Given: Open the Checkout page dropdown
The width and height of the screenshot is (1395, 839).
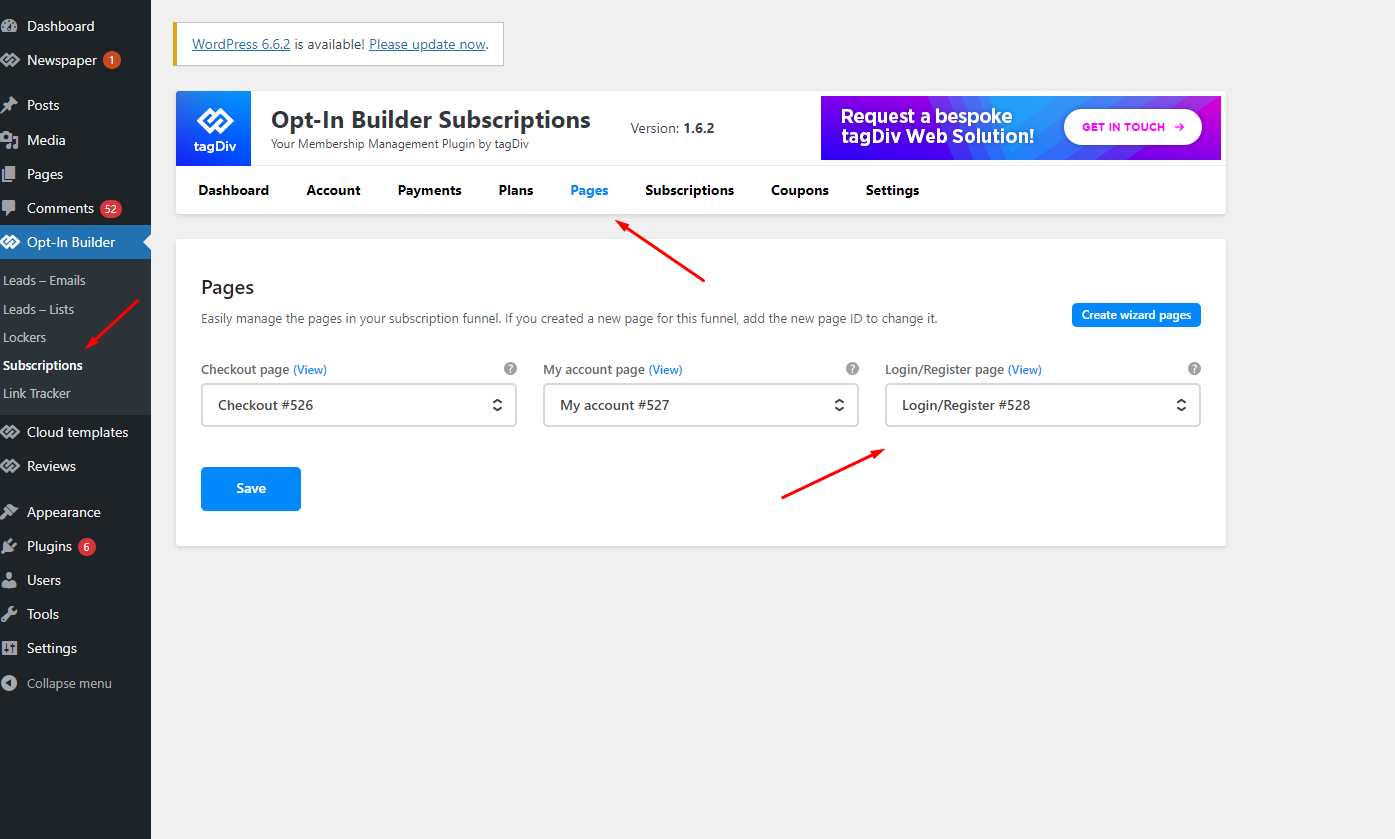Looking at the screenshot, I should pyautogui.click(x=359, y=405).
